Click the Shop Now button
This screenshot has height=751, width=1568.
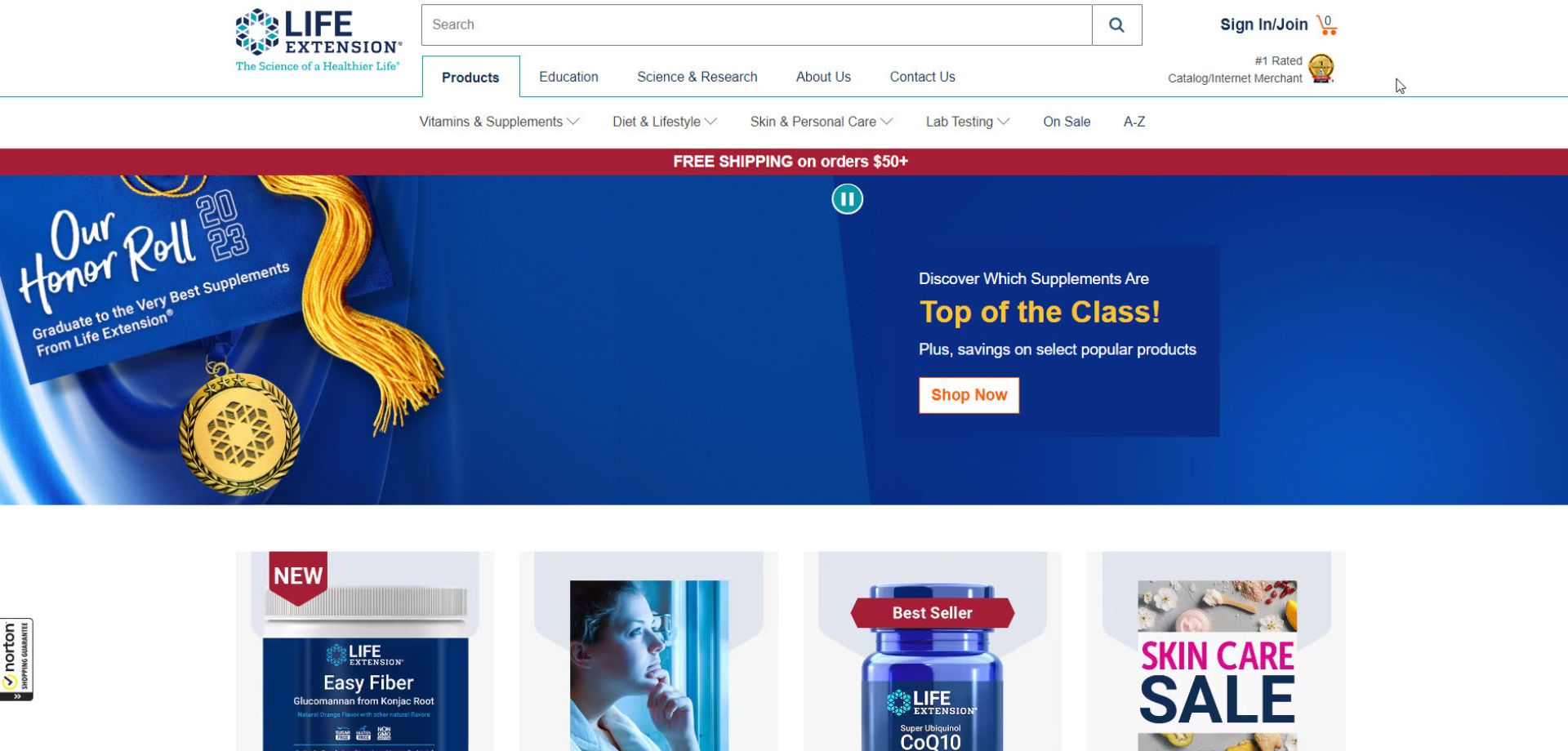point(969,395)
